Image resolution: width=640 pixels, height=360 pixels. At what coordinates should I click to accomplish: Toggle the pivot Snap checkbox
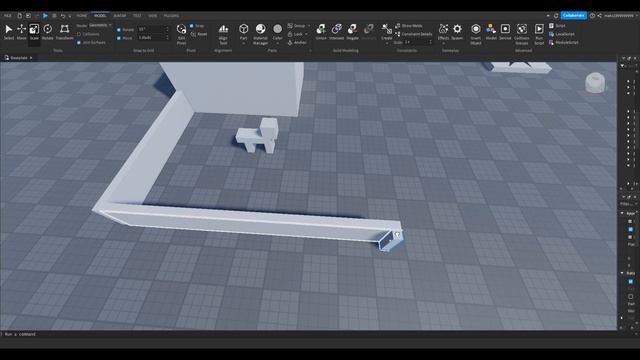click(192, 26)
